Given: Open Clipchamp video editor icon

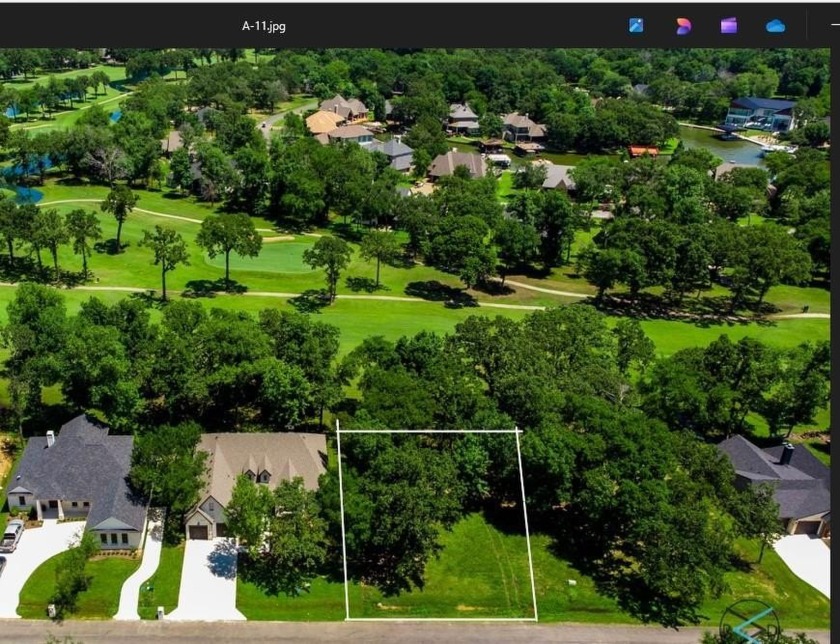Looking at the screenshot, I should 729,26.
